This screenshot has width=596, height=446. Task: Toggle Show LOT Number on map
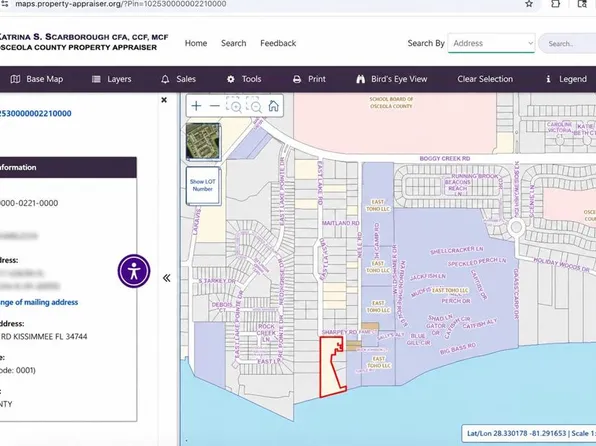[203, 186]
